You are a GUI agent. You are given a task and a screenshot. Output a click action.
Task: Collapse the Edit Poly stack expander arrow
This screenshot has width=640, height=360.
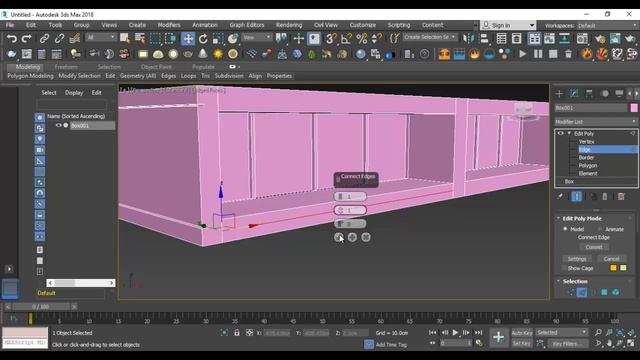[x=569, y=133]
